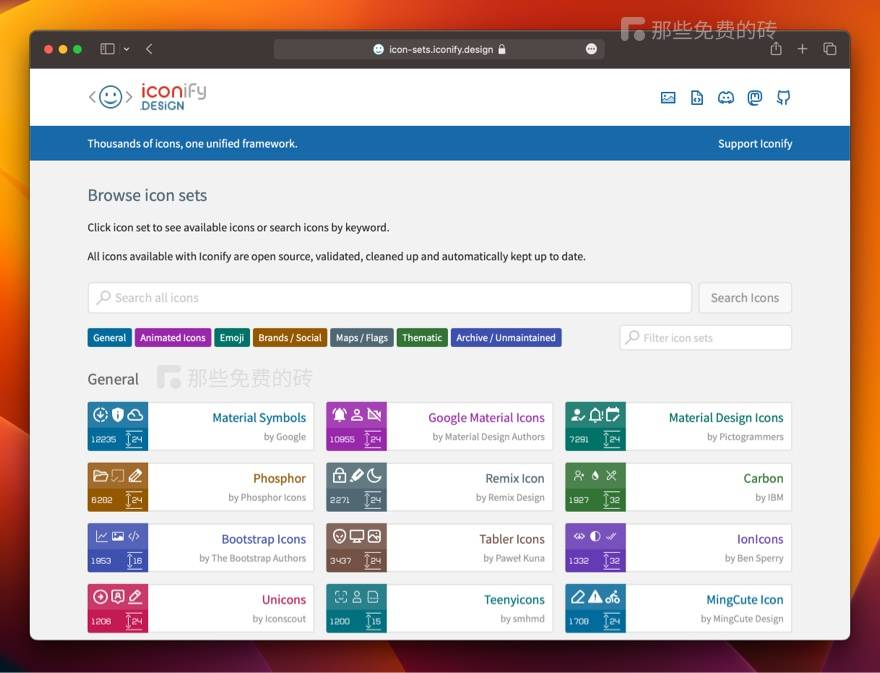Click Remix Icon gray preview thumbnail
880x673 pixels.
(356, 487)
